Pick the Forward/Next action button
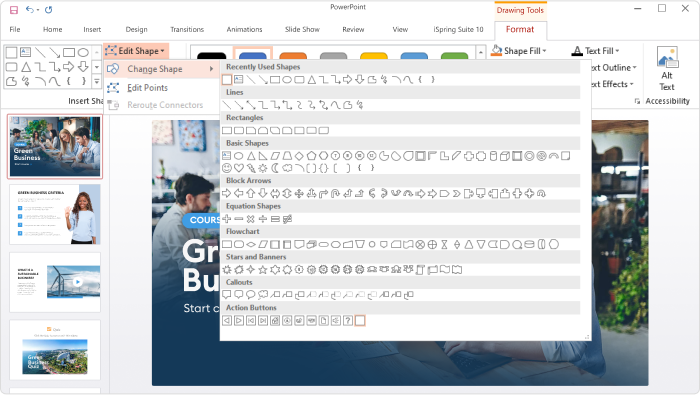Image resolution: width=700 pixels, height=395 pixels. 239,320
